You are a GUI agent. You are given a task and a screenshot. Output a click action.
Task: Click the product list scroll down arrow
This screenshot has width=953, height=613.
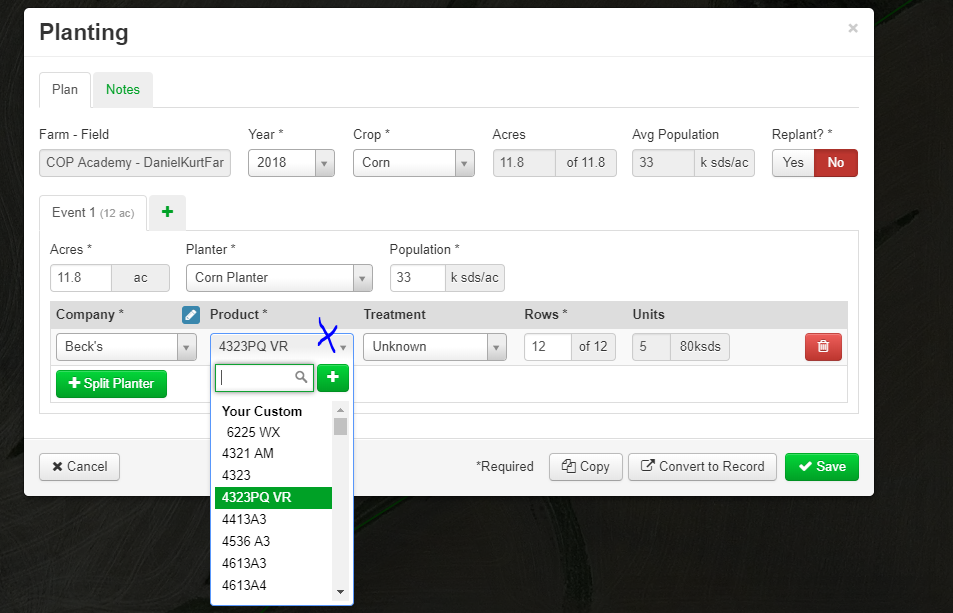340,592
